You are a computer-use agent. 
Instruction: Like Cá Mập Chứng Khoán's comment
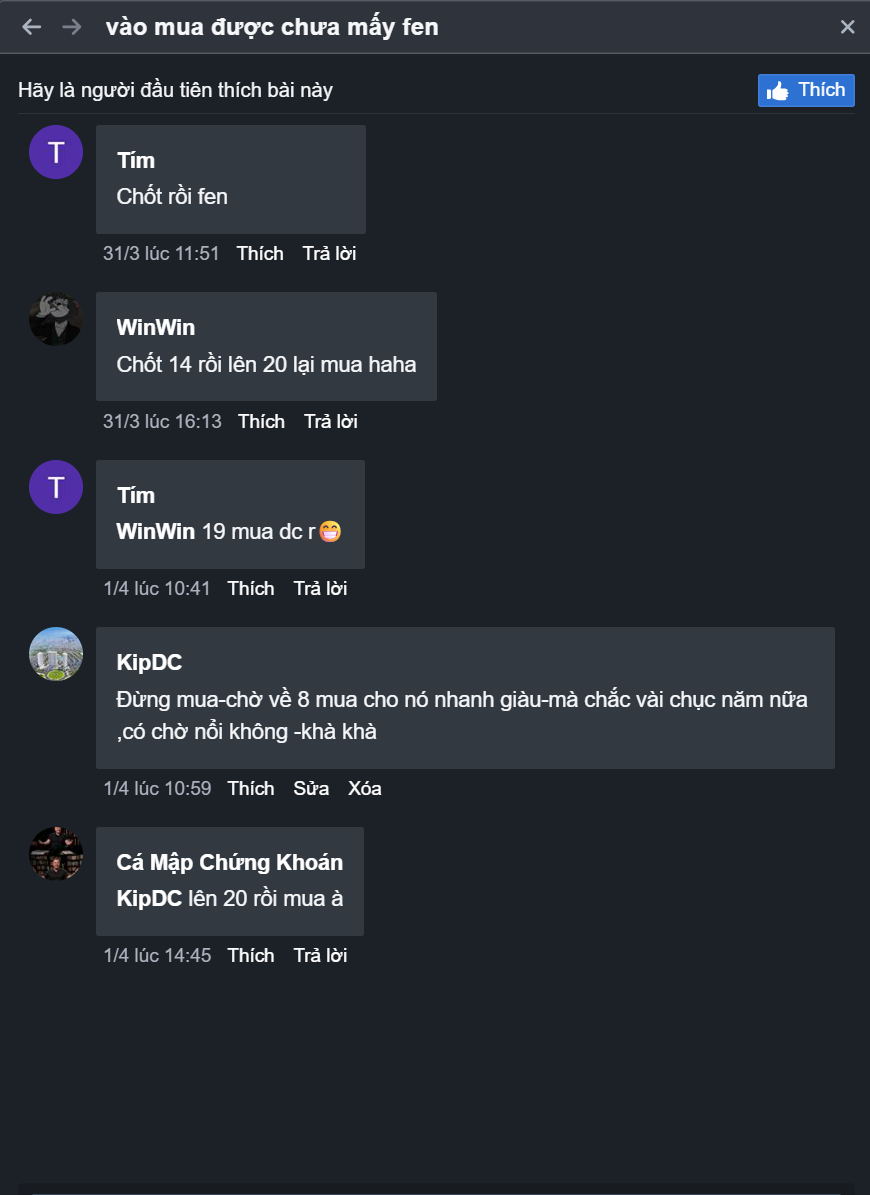point(251,956)
